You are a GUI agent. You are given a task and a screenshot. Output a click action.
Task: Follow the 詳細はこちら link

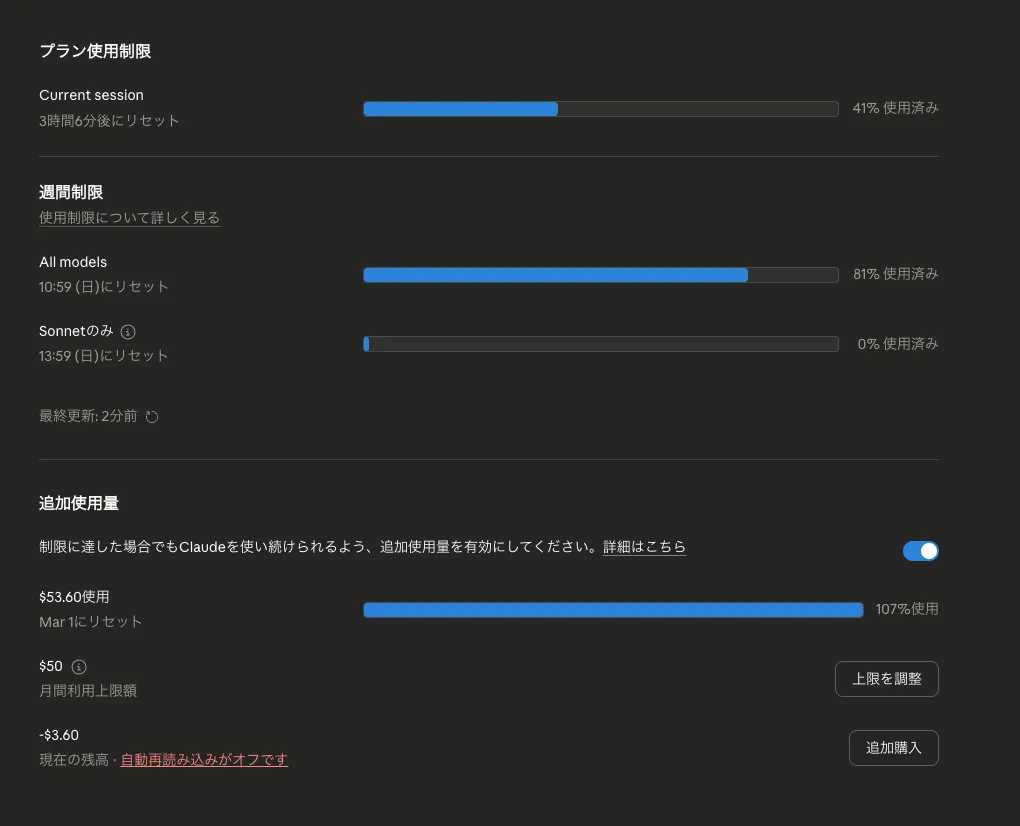point(644,547)
